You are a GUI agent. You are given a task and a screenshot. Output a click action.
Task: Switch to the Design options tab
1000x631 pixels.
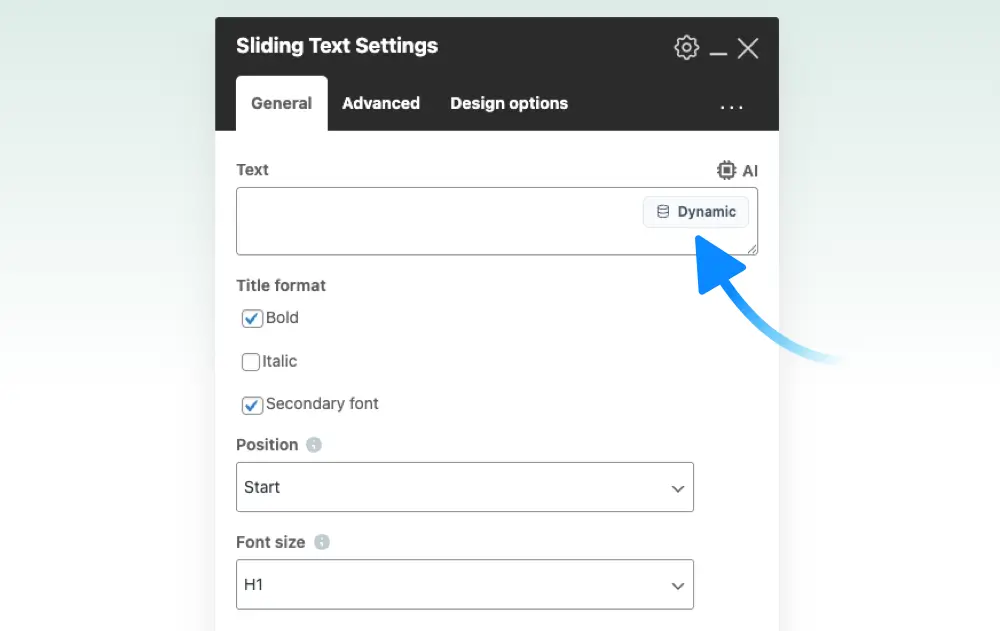pos(509,103)
